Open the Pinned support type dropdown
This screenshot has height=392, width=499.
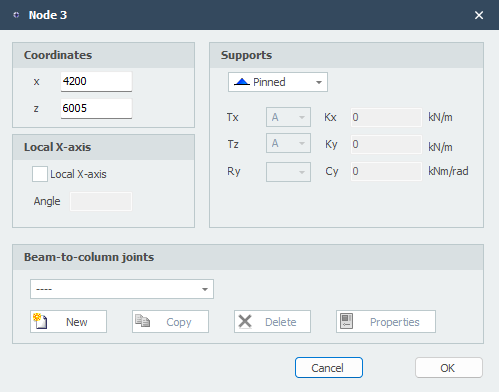(x=278, y=82)
